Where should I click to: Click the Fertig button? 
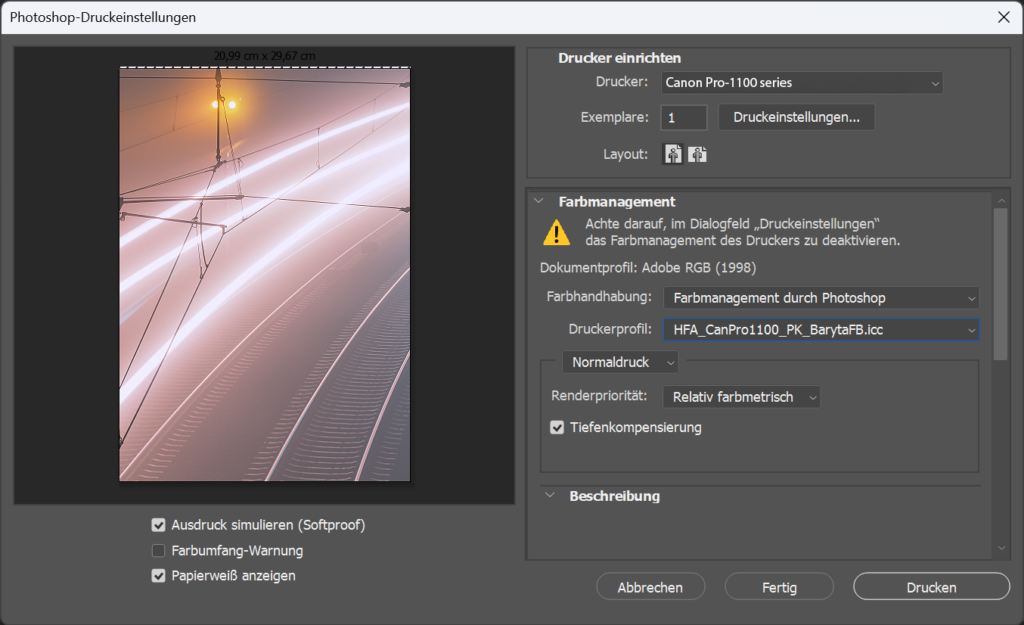point(779,588)
